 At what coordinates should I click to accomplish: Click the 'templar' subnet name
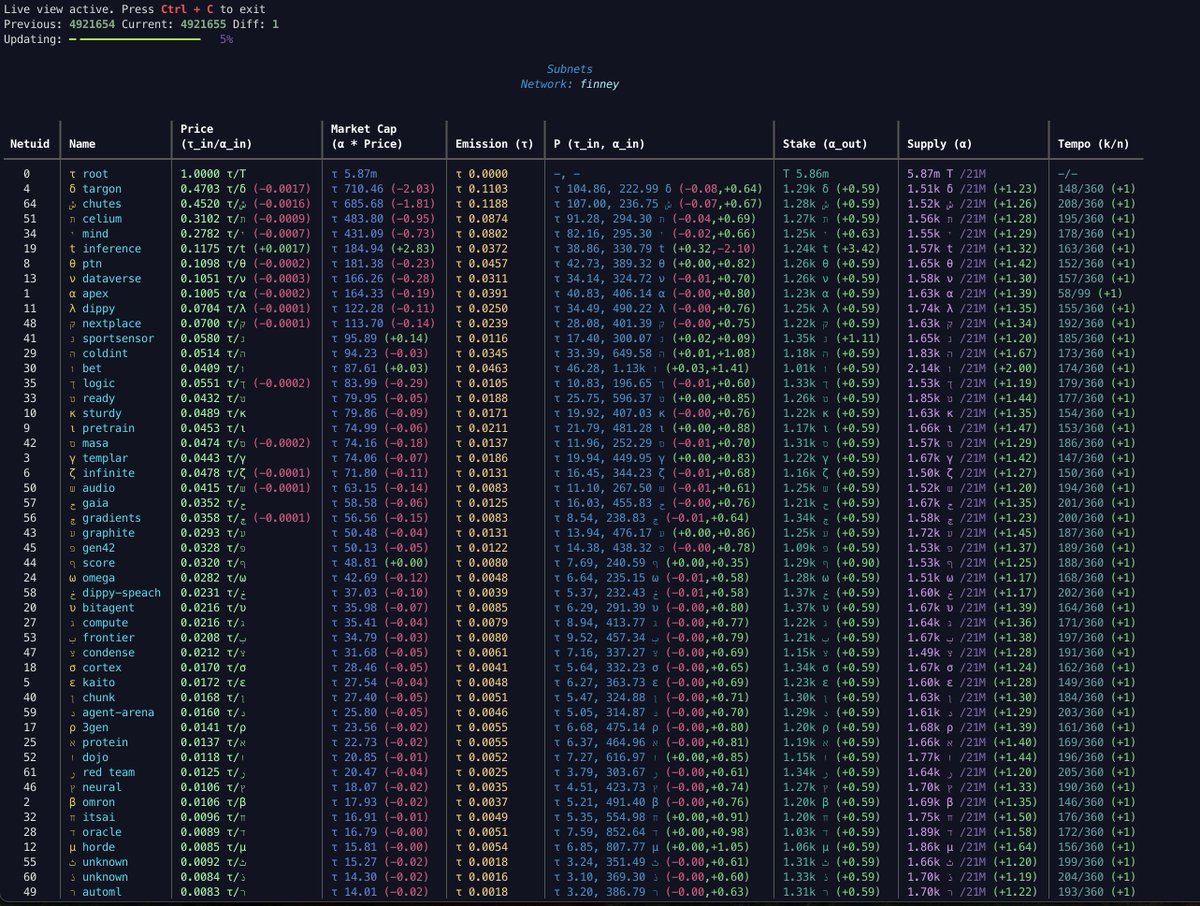pyautogui.click(x=105, y=458)
